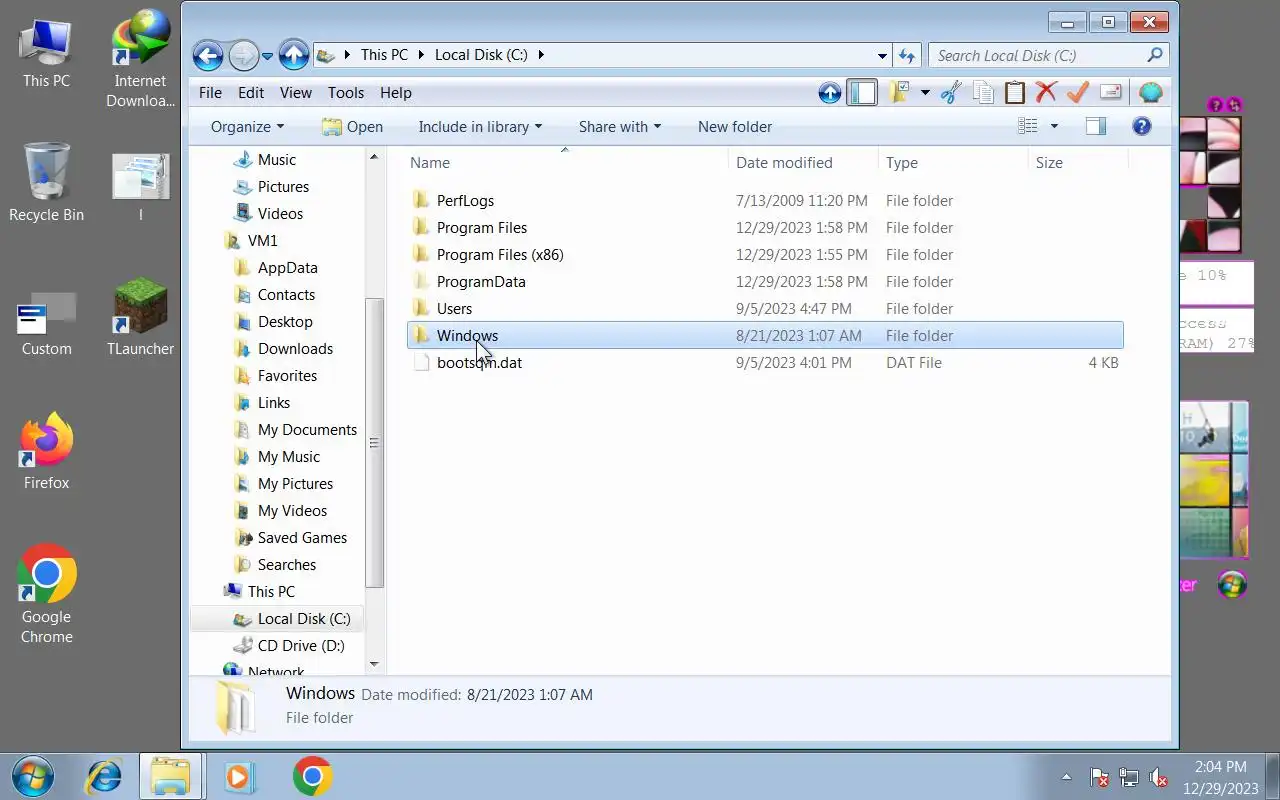Viewport: 1280px width, 800px height.
Task: Select Local Disk (C:) in navigation tree
Action: pyautogui.click(x=304, y=618)
